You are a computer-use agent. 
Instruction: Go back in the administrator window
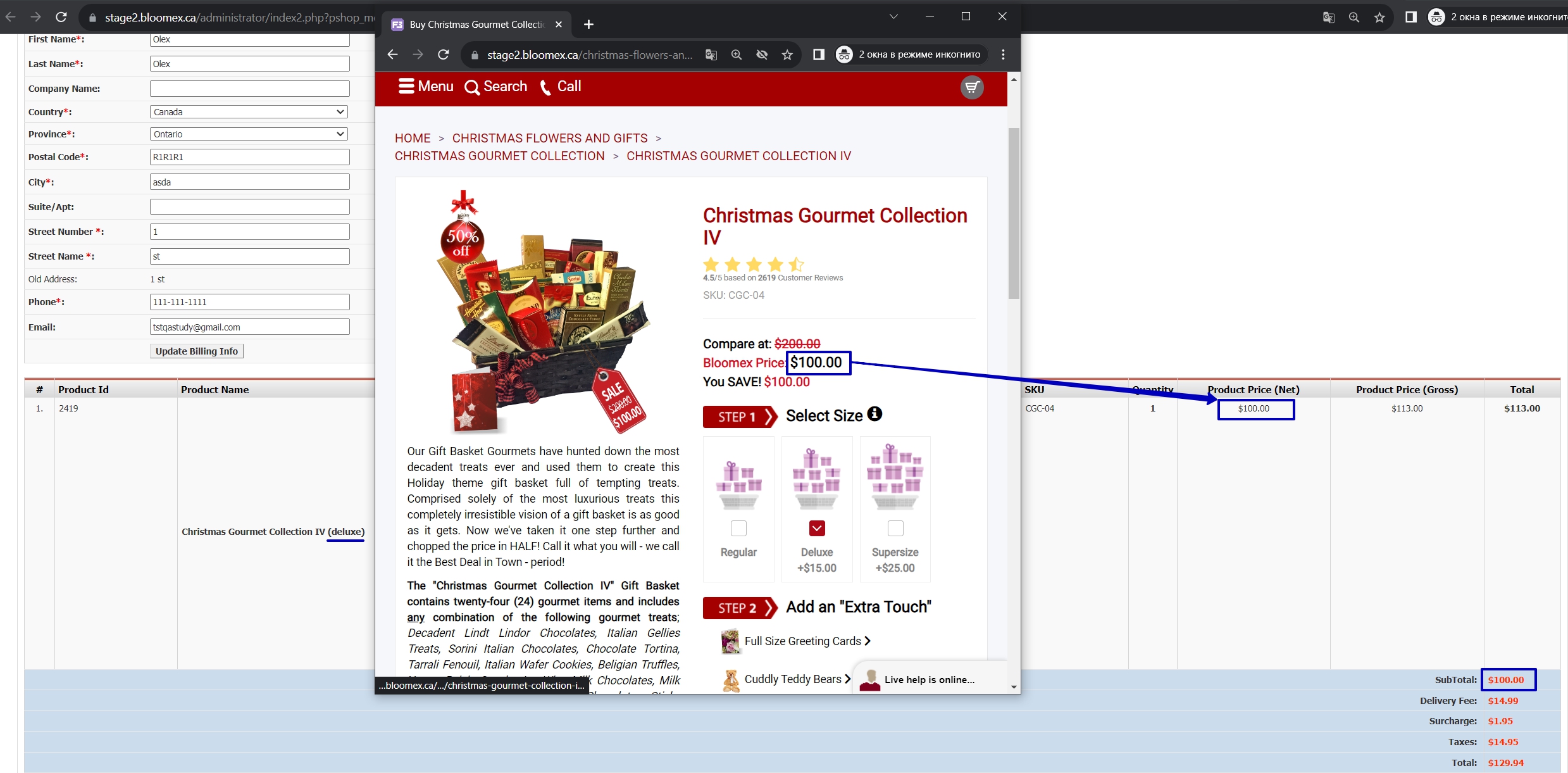[11, 17]
